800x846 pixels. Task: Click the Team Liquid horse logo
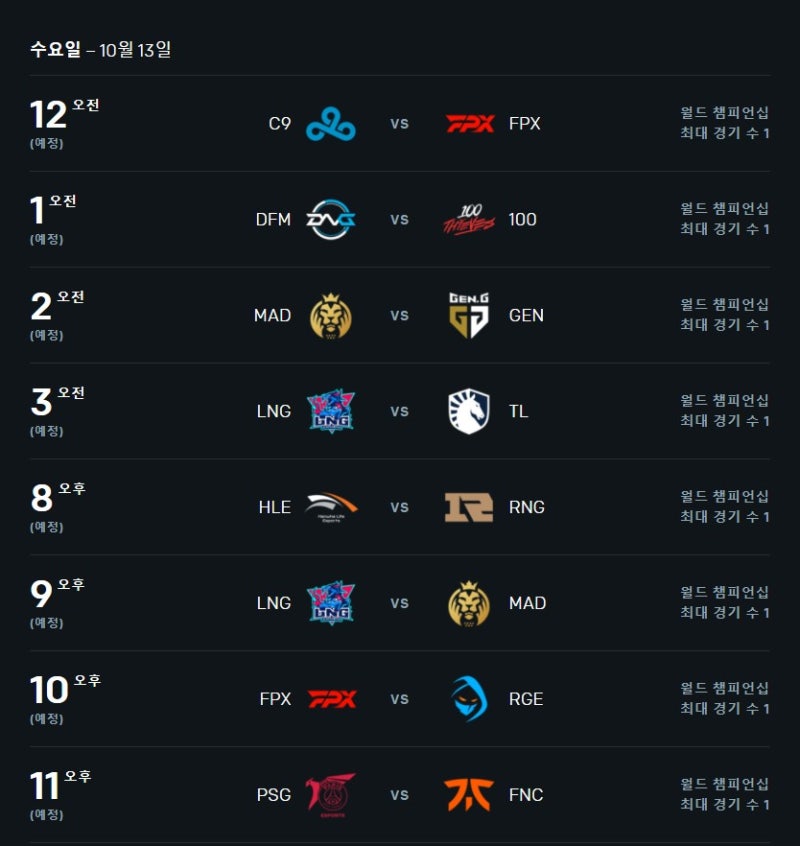click(469, 411)
